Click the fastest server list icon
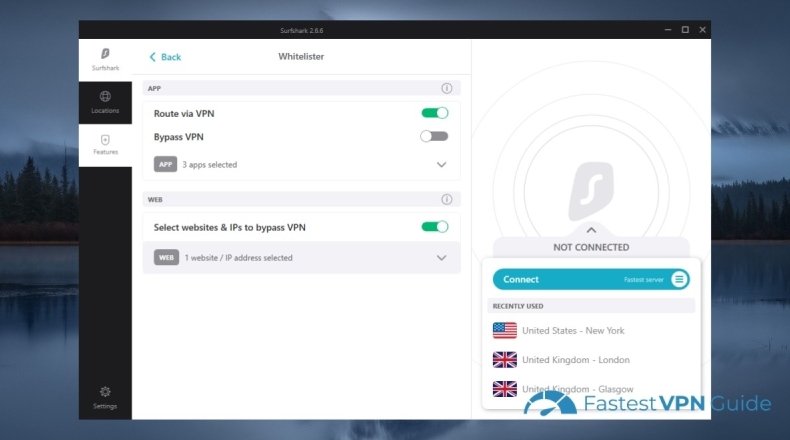Viewport: 790px width, 440px height. click(x=679, y=279)
